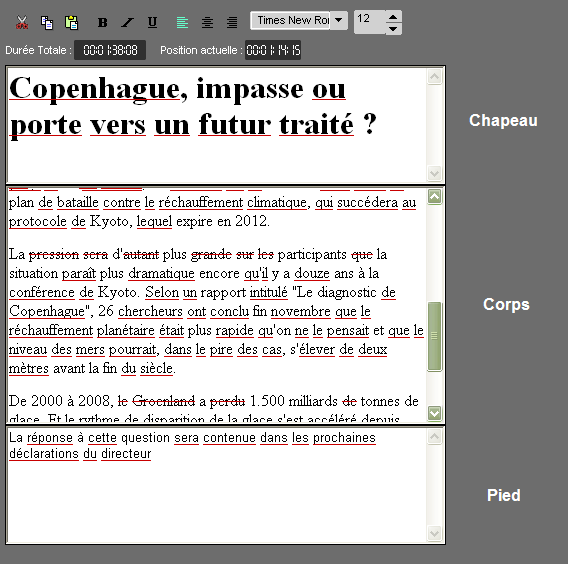Toggle Bold formatting
568x564 pixels.
[103, 22]
